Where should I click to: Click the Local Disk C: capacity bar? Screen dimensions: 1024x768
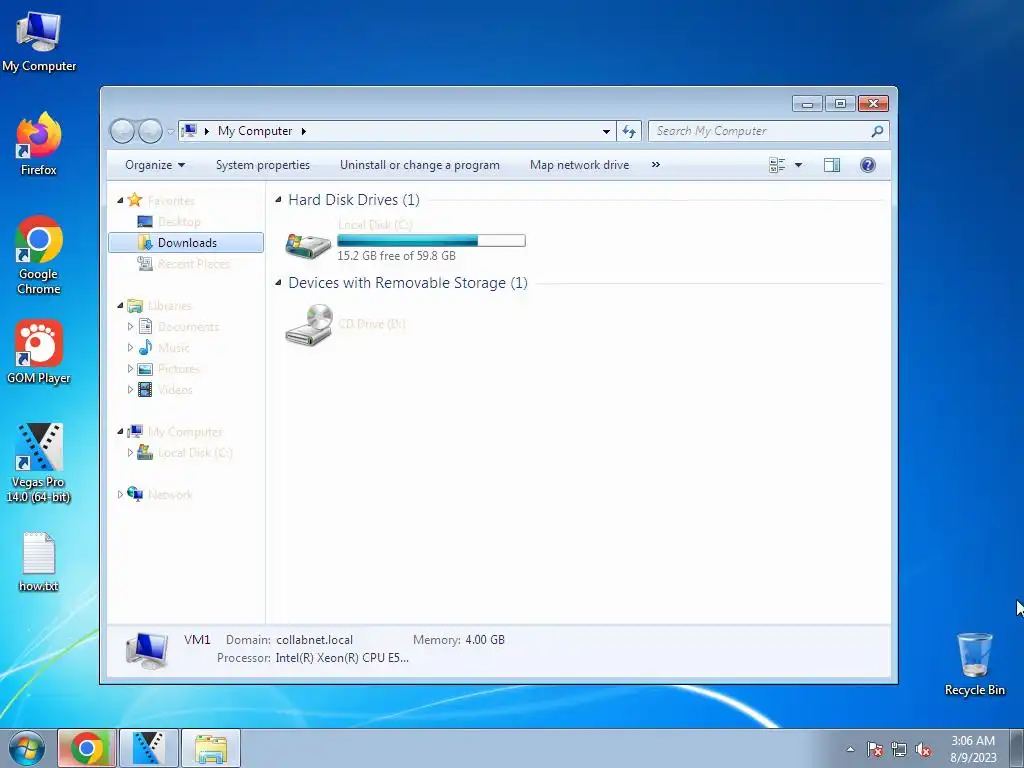pyautogui.click(x=431, y=241)
